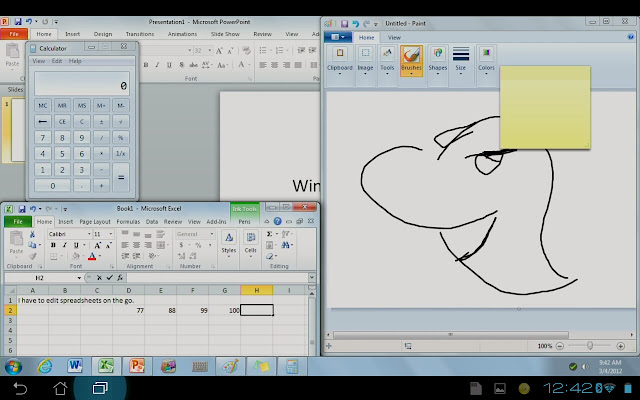Click the on-screen keyboard taskbar icon

pos(200,366)
